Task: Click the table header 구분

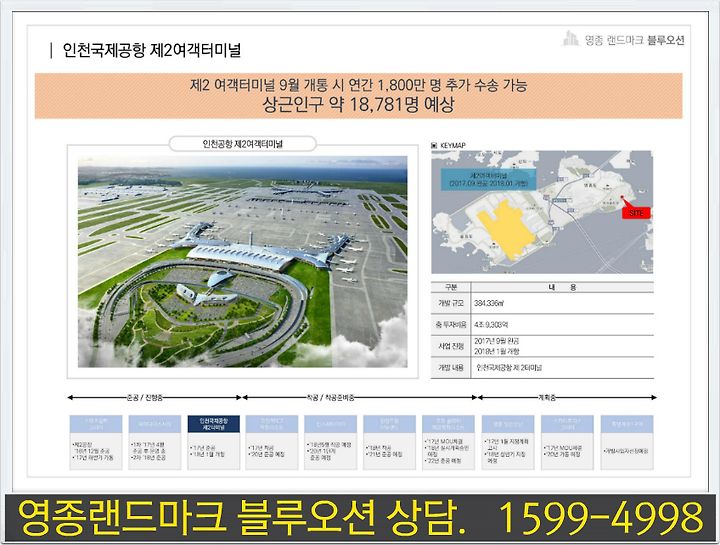Action: pos(451,287)
